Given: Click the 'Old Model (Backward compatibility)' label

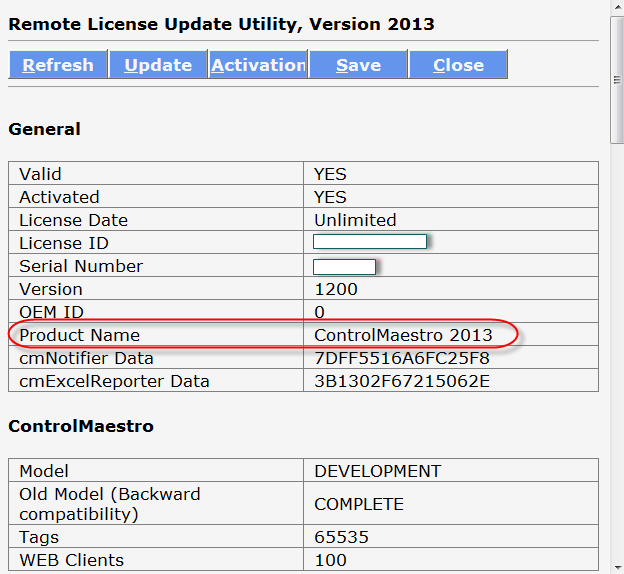Looking at the screenshot, I should click(x=109, y=504).
